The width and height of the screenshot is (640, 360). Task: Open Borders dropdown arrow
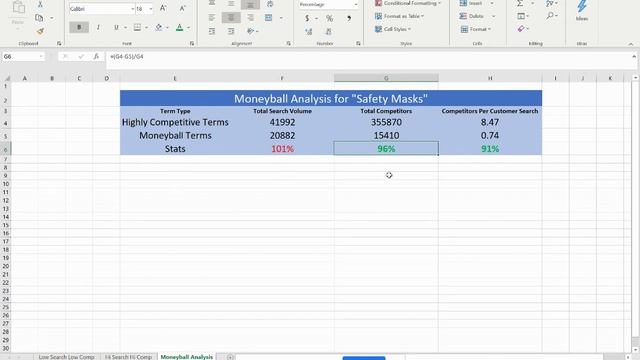pos(146,28)
